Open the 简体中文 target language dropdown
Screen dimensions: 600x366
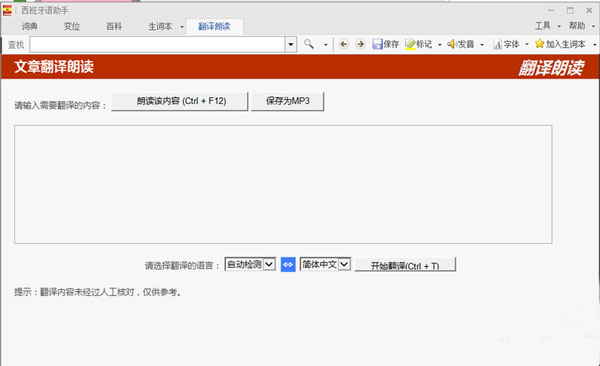point(325,264)
